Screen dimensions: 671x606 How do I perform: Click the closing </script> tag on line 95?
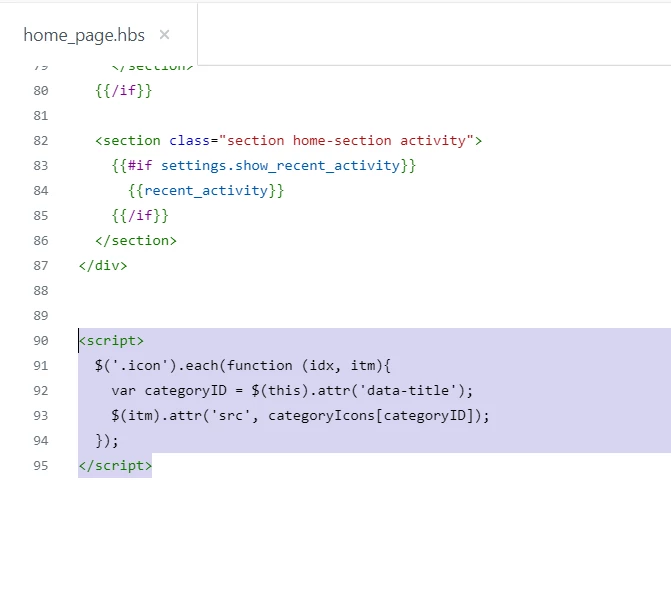116,466
